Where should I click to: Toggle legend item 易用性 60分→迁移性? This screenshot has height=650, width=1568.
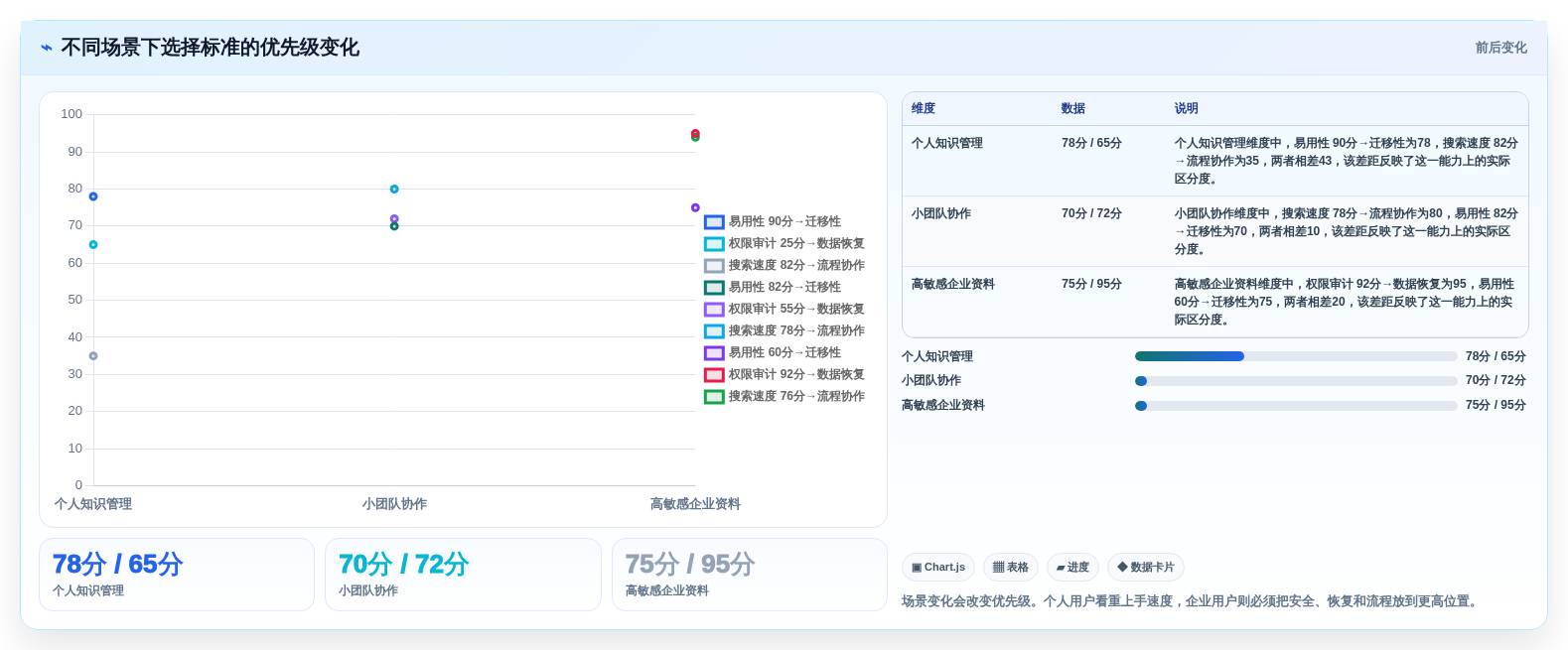click(773, 352)
